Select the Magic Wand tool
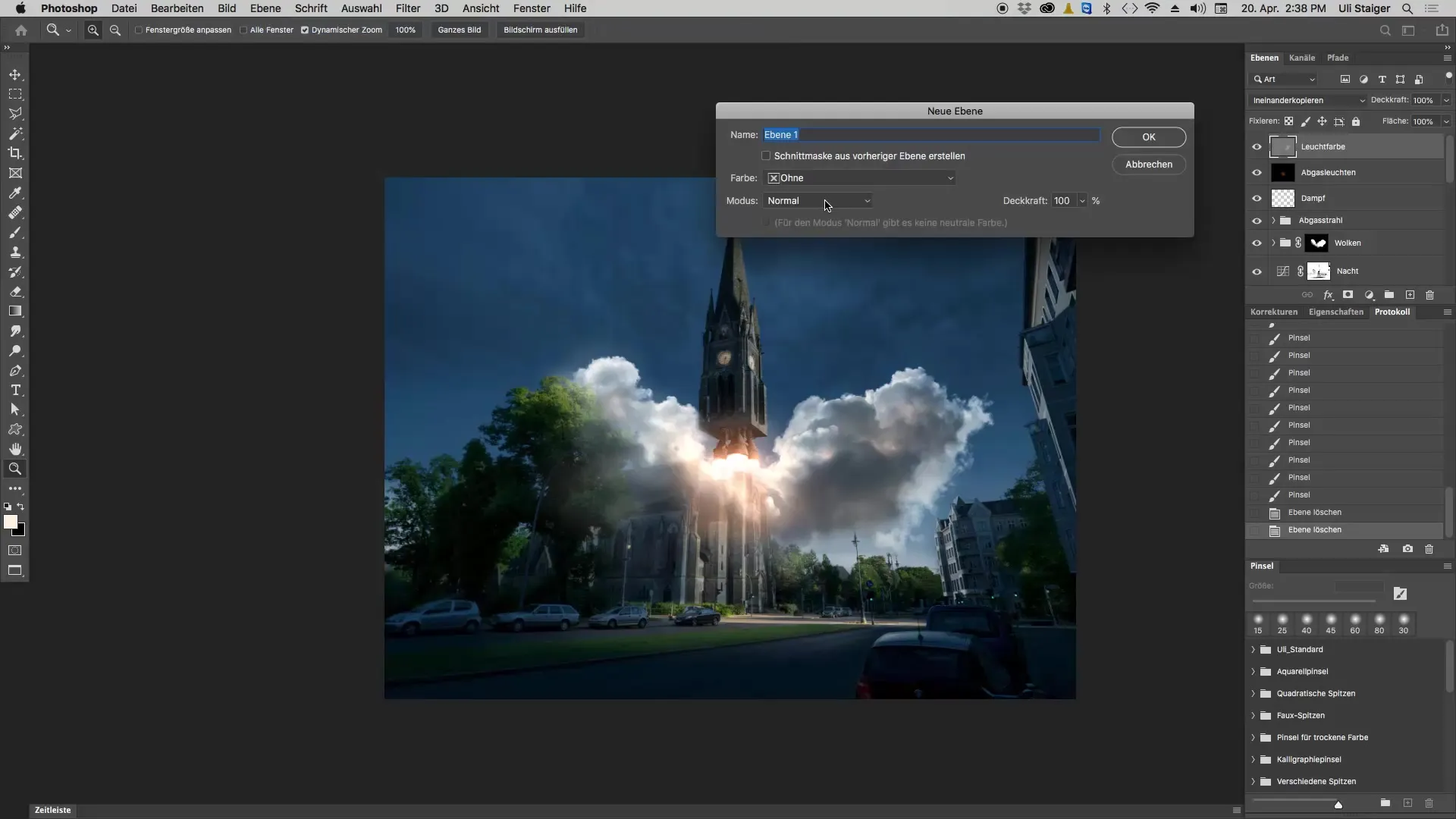 (15, 133)
